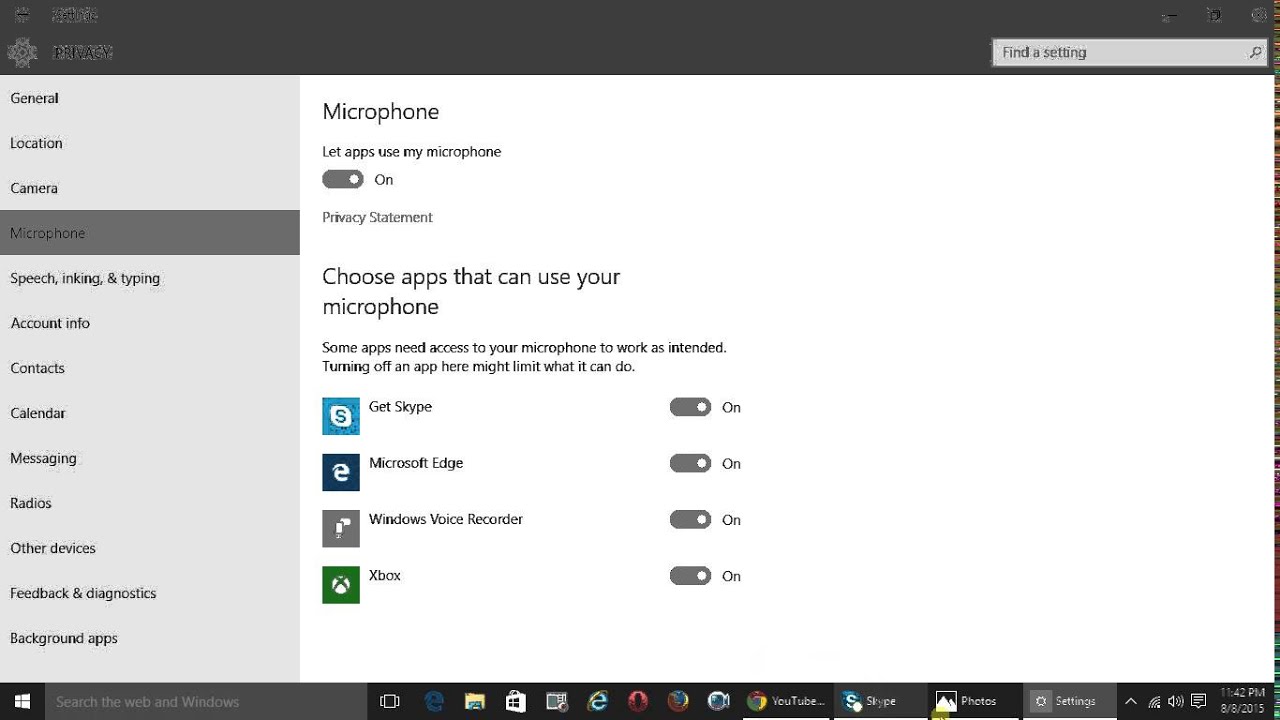Disable microphone access for Microsoft Edge

pos(690,463)
